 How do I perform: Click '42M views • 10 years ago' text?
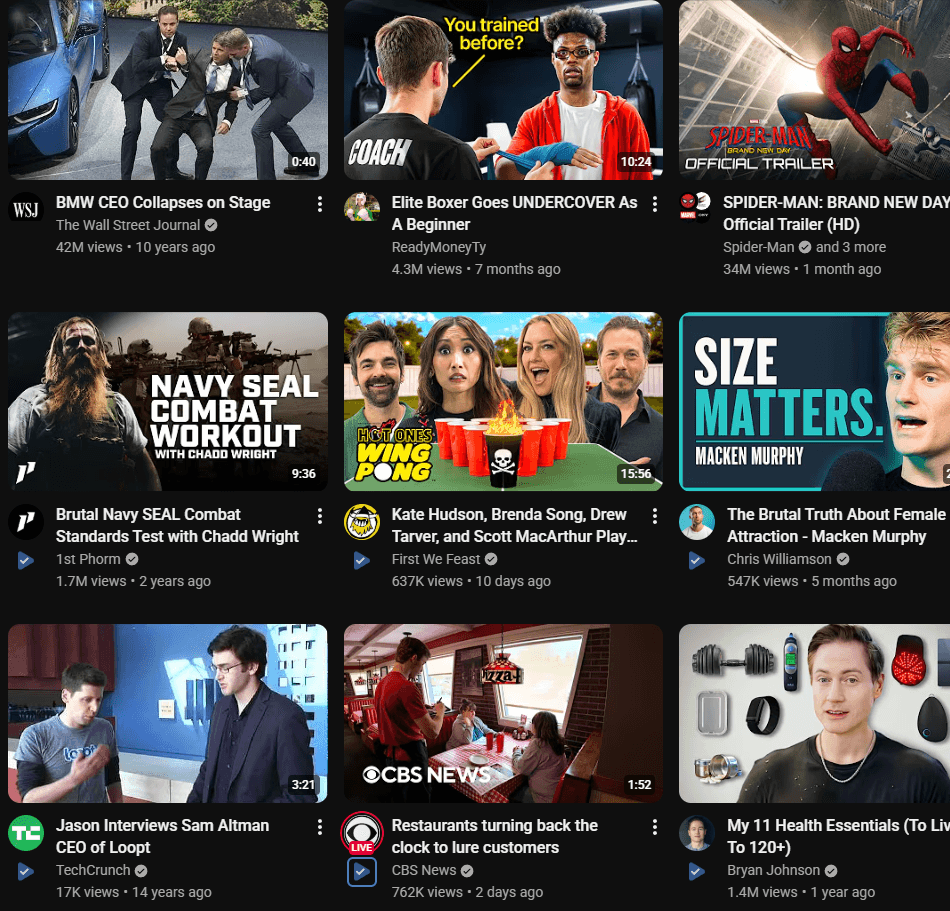(x=136, y=247)
